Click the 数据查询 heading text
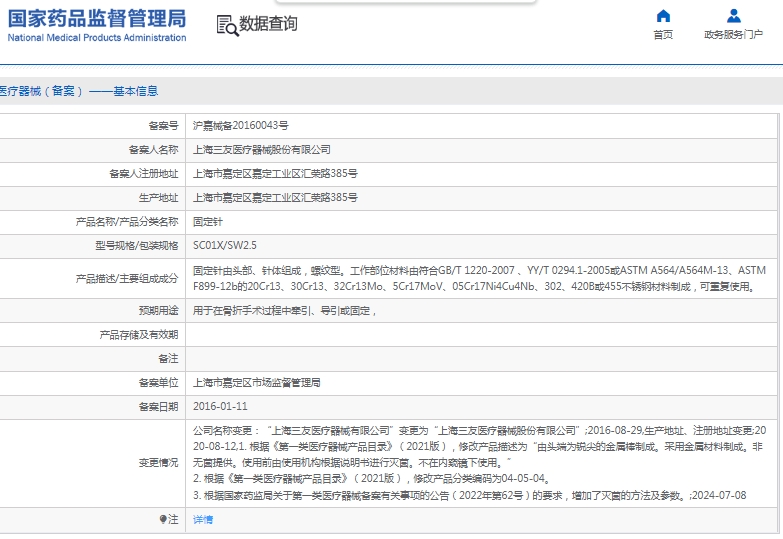This screenshot has height=539, width=783. tap(268, 23)
